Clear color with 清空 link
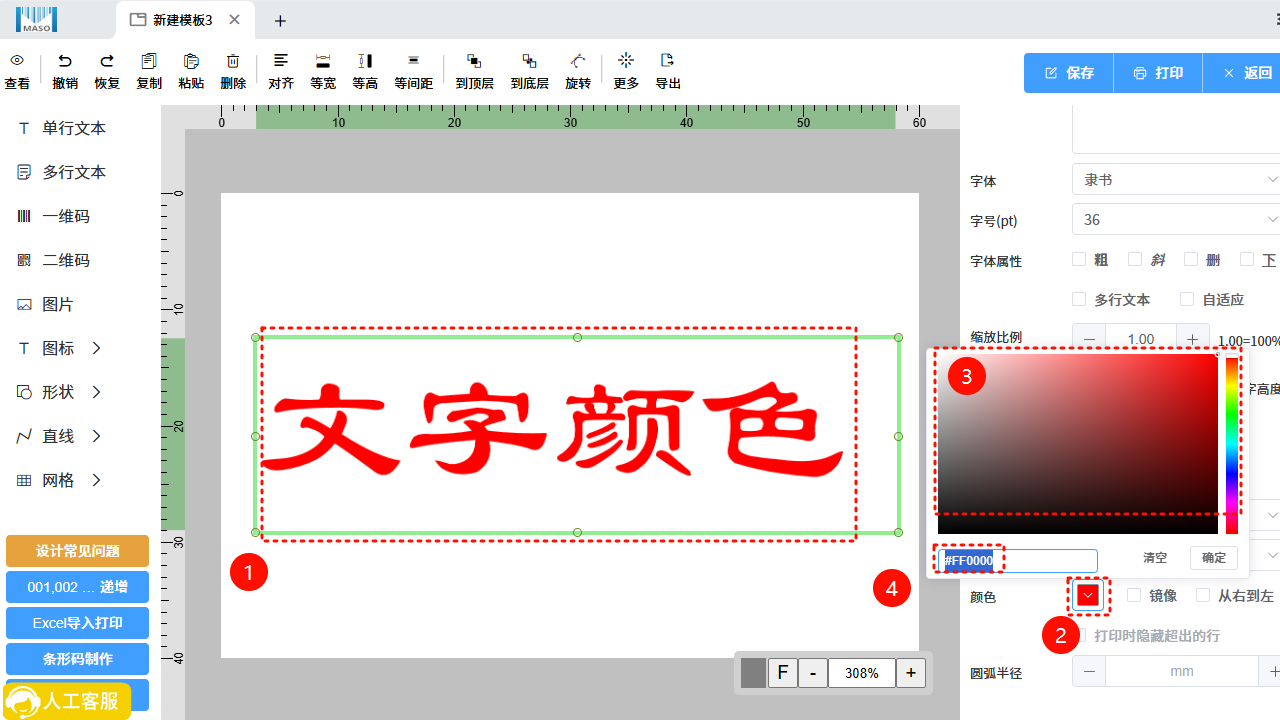 pos(1155,558)
